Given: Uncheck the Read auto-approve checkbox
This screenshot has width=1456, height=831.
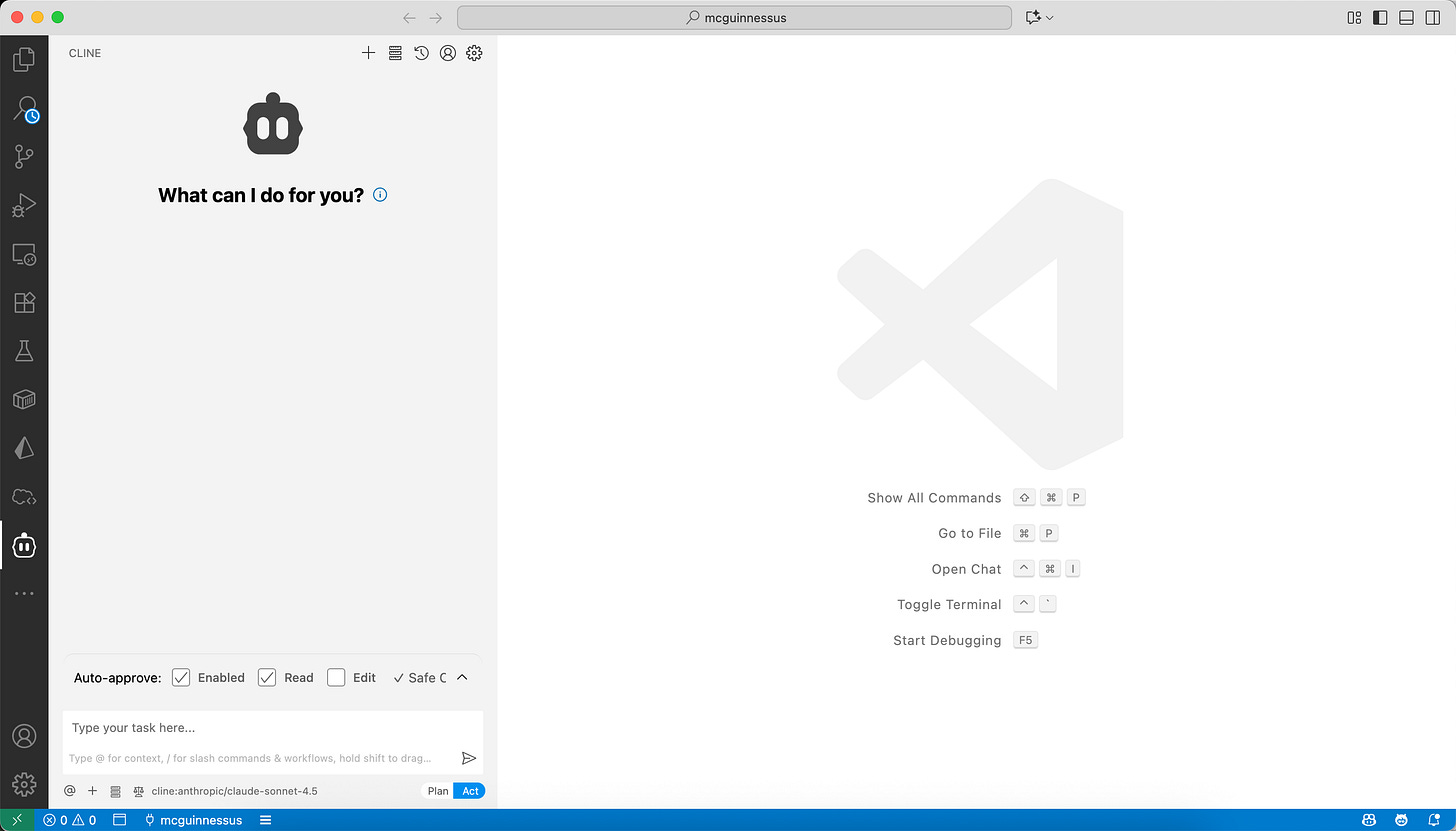Looking at the screenshot, I should [x=267, y=677].
